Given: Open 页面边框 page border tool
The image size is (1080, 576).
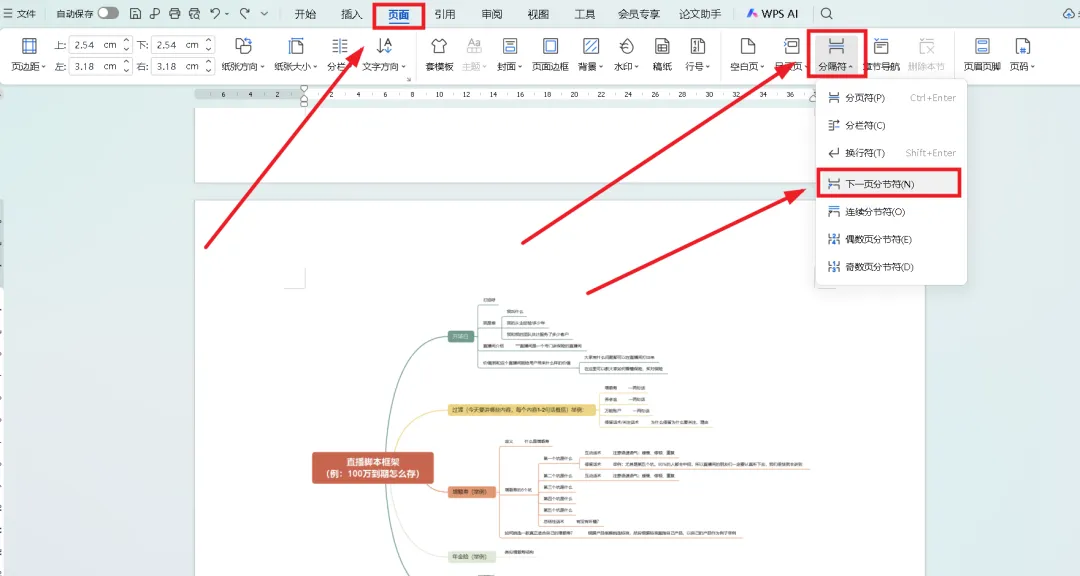Looking at the screenshot, I should pyautogui.click(x=550, y=54).
